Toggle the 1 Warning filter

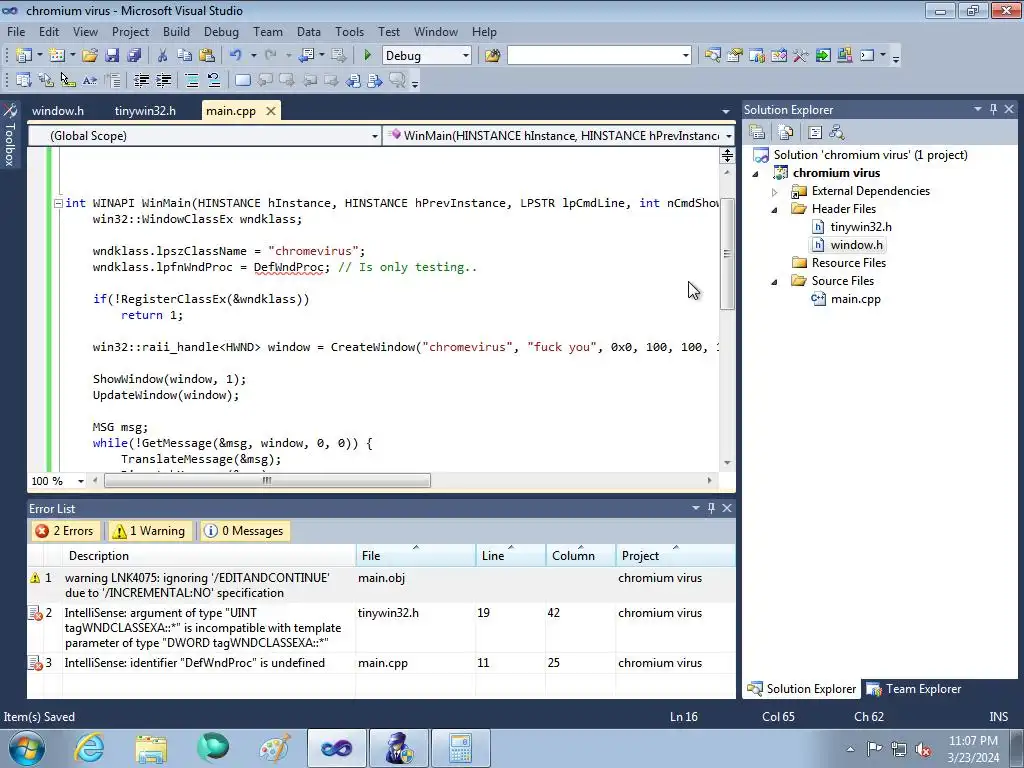(150, 531)
